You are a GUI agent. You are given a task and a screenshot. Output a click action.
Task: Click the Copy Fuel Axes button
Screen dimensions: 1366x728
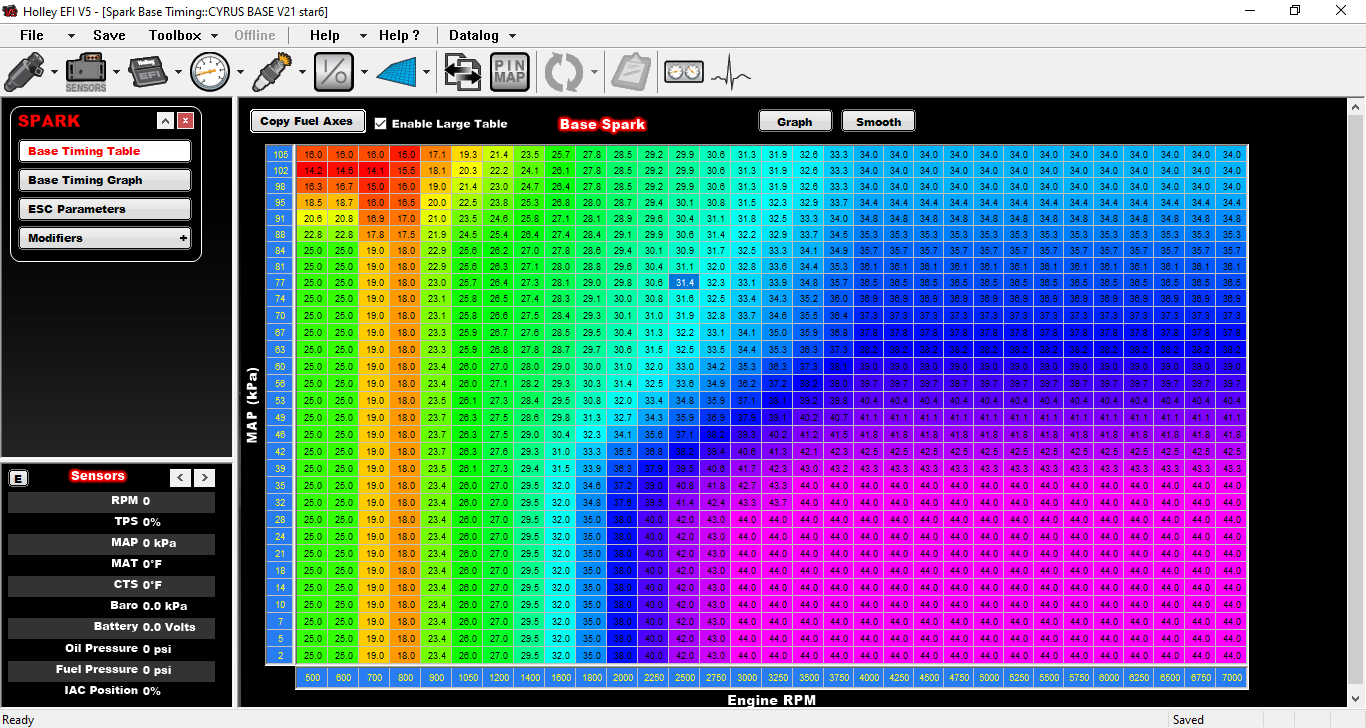[x=307, y=121]
